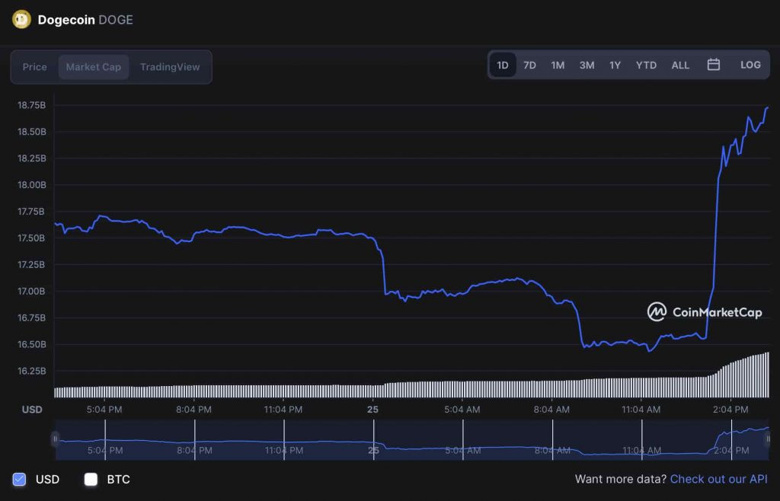Open the Check out our API link
The image size is (780, 501).
pos(718,479)
